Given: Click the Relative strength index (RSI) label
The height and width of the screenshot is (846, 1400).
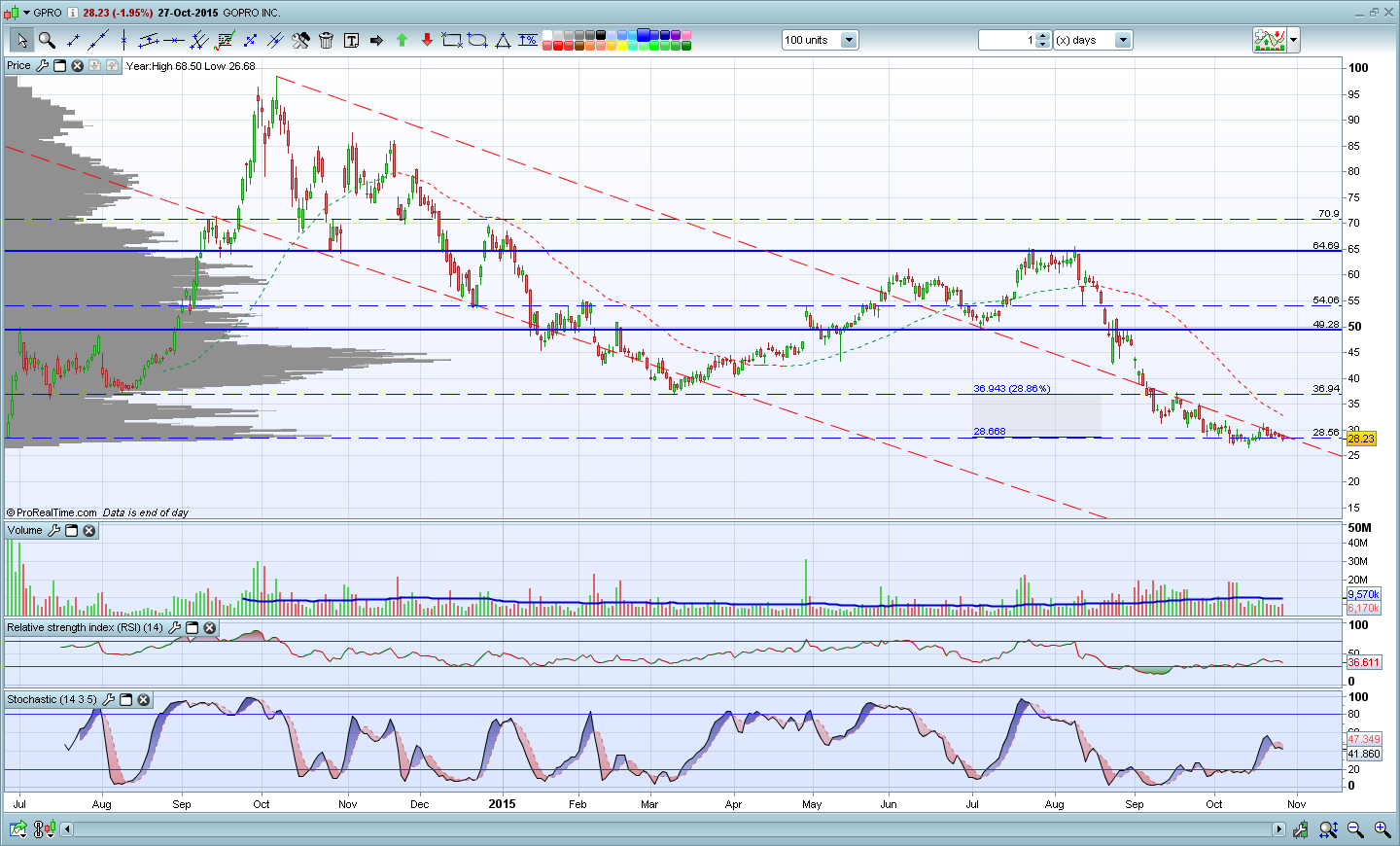Looking at the screenshot, I should (x=86, y=627).
